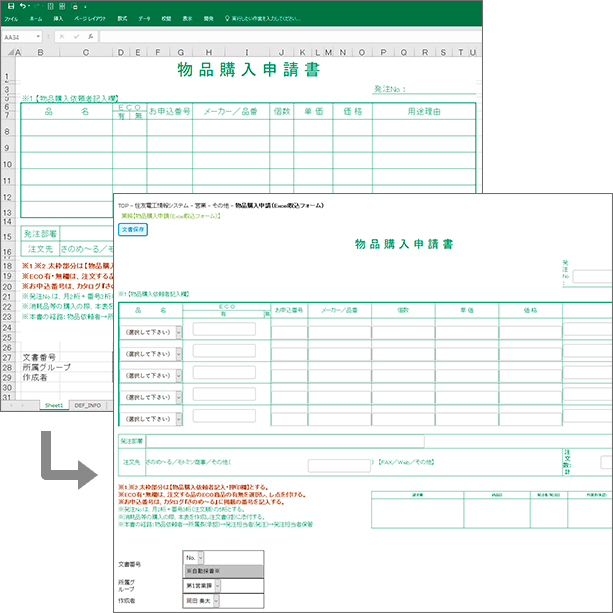Open the fourth row 品名 (選択して下さい) dropdown
The width and height of the screenshot is (613, 613).
point(151,397)
